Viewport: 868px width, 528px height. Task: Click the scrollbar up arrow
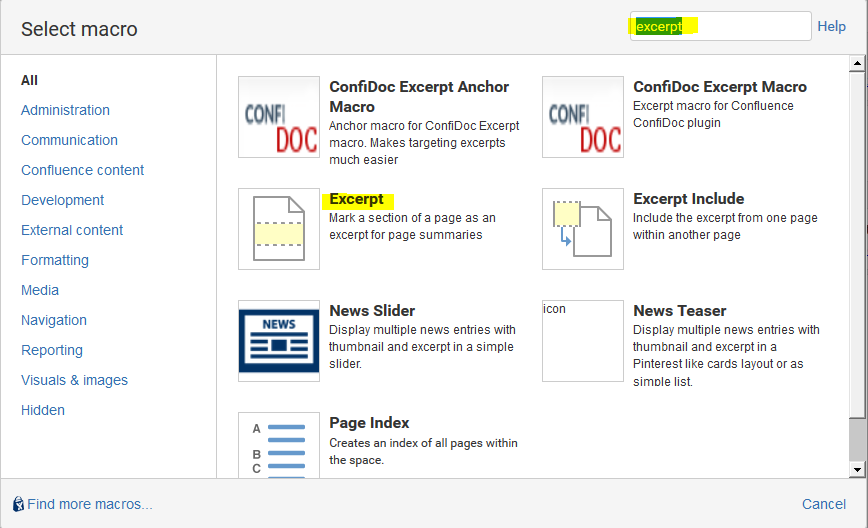(x=857, y=63)
